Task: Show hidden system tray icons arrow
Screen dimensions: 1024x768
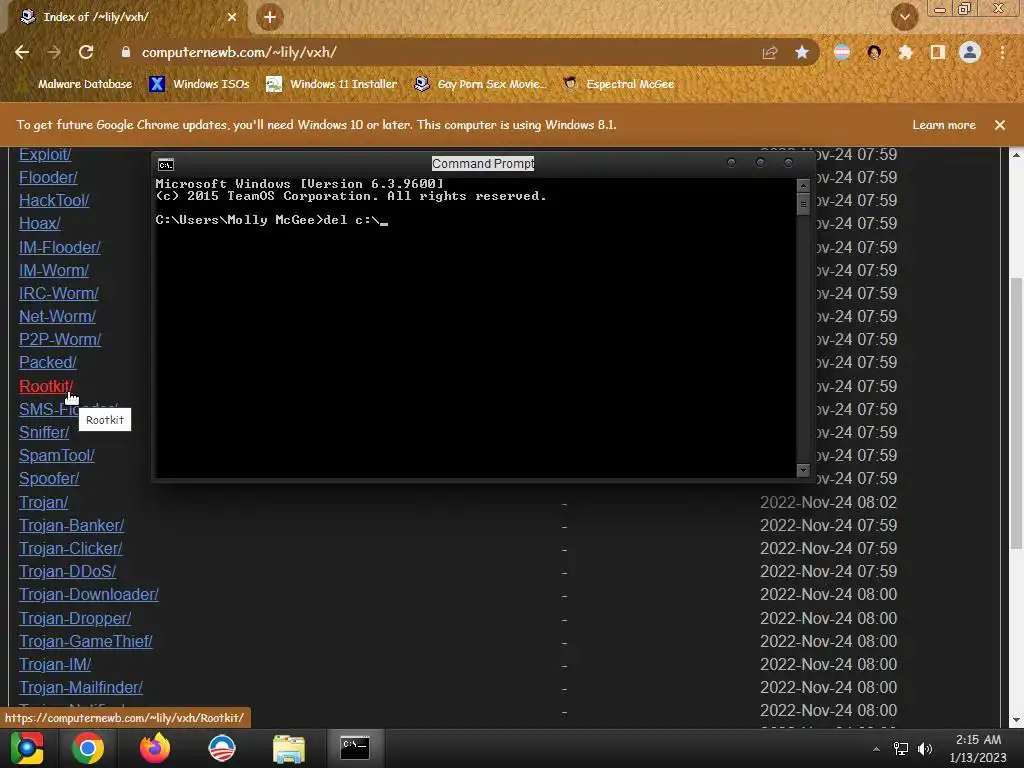Action: click(x=876, y=749)
